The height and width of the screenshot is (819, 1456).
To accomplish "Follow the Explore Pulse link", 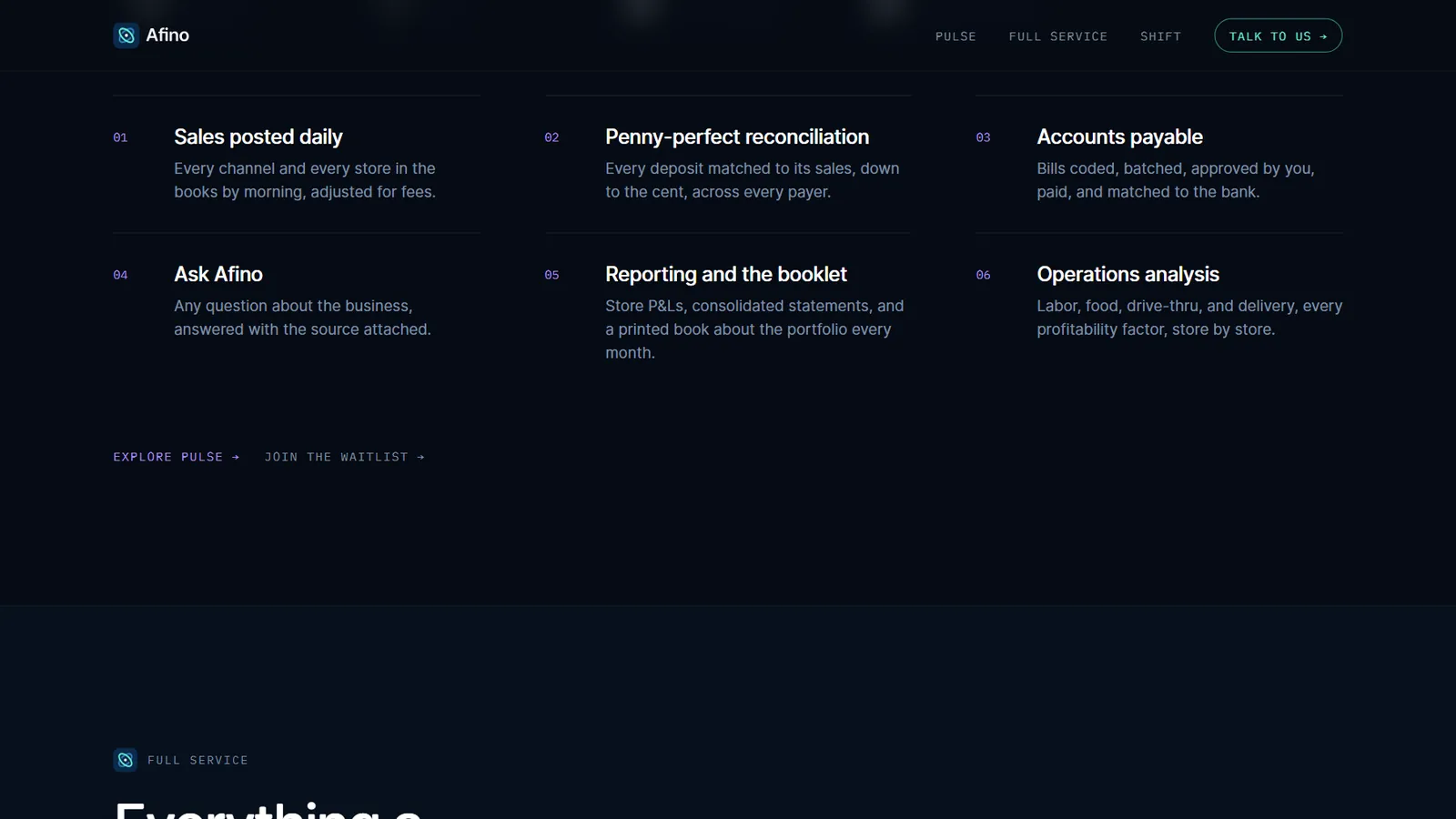I will point(177,457).
